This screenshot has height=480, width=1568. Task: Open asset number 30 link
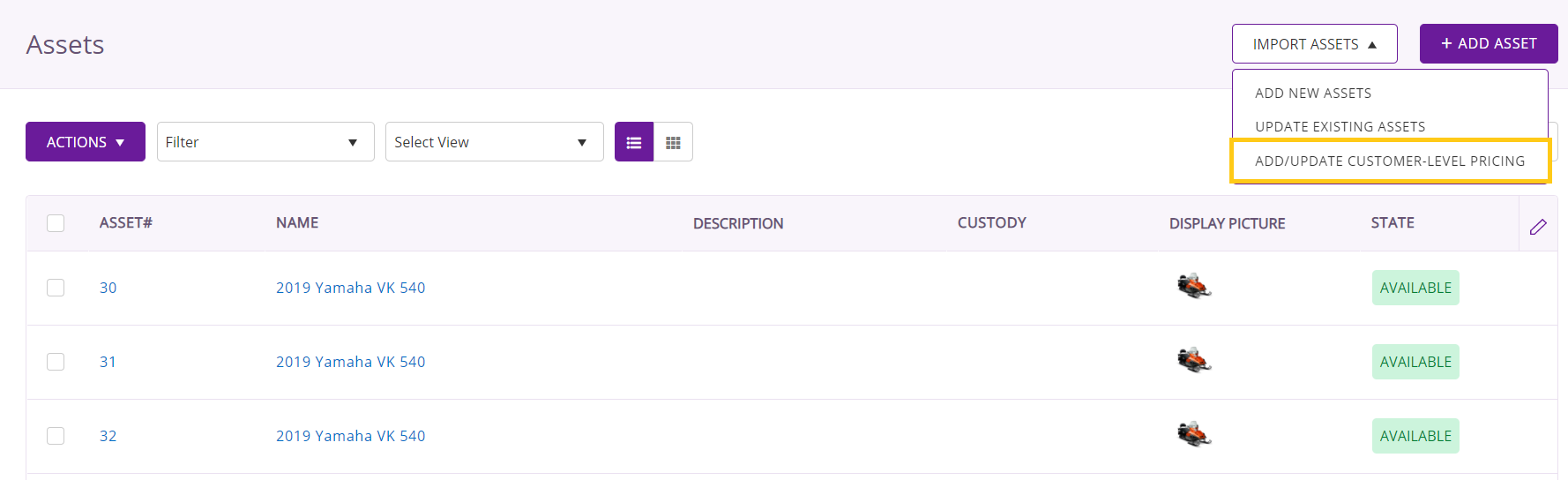tap(108, 288)
